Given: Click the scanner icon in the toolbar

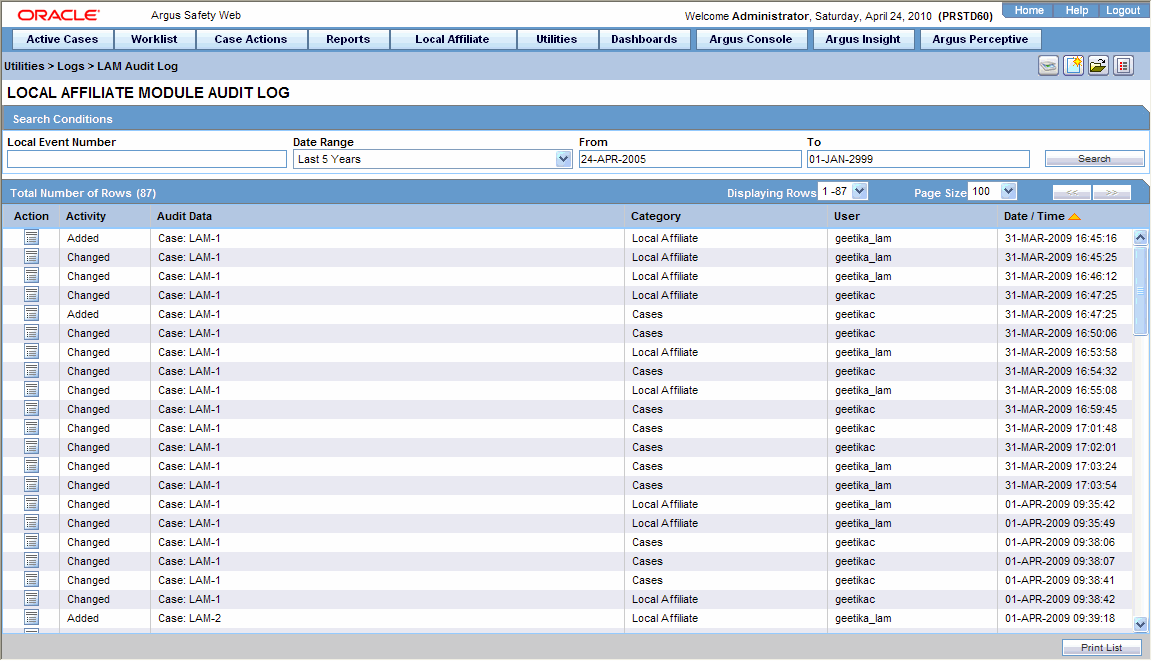Looking at the screenshot, I should [x=1048, y=65].
